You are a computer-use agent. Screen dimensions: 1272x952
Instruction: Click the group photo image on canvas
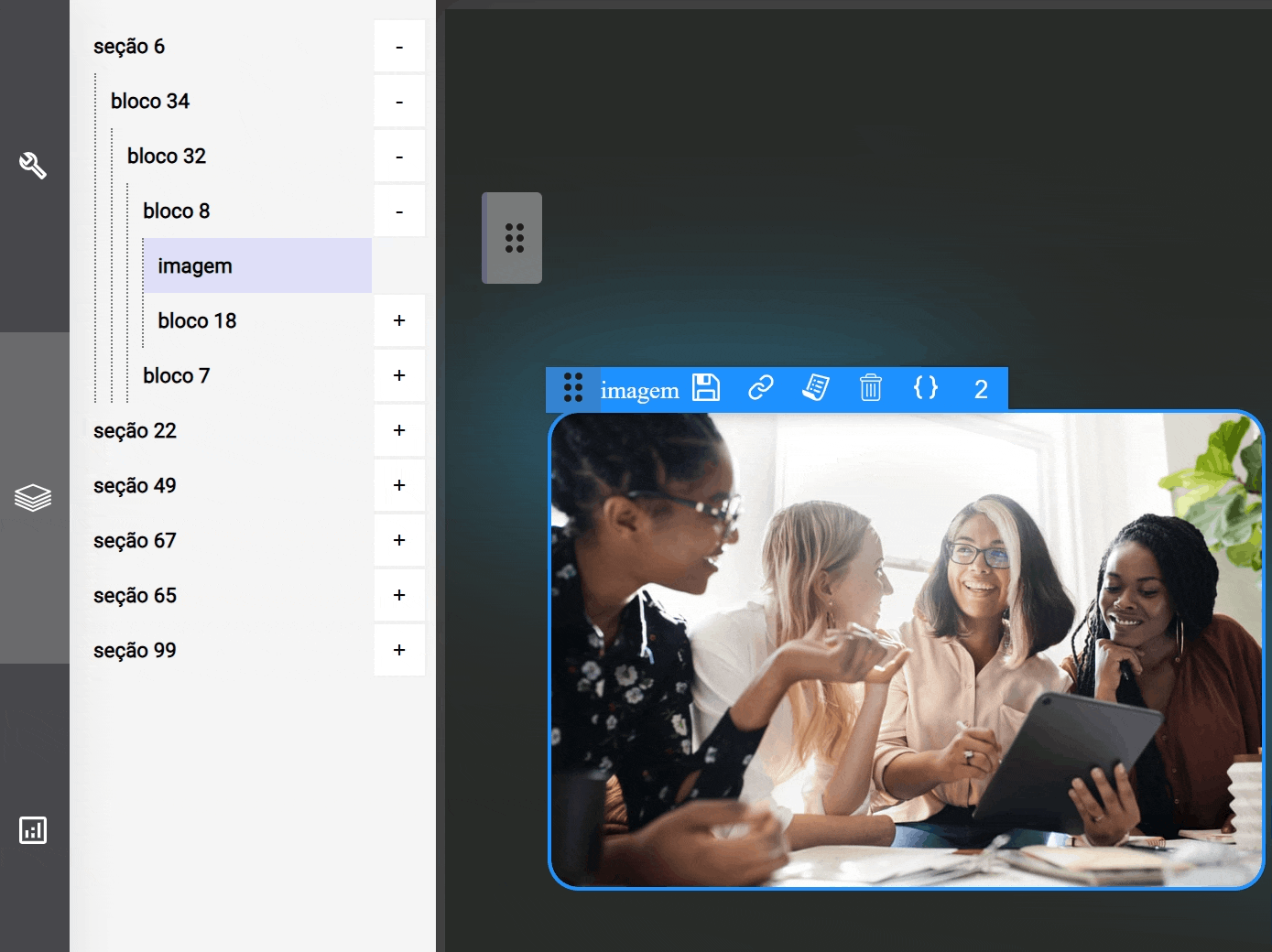[x=906, y=650]
